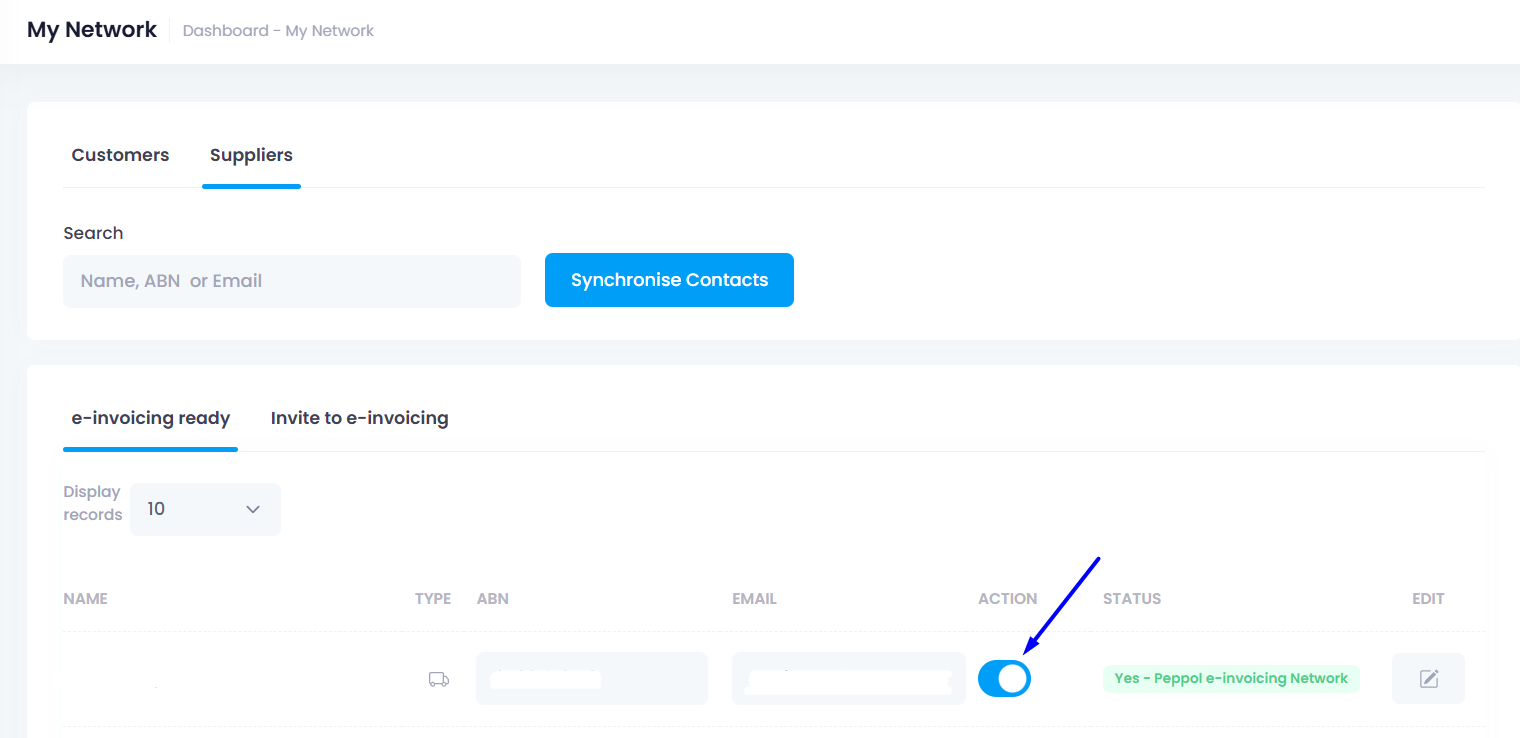Open the e-invoicing ready tab

[150, 418]
